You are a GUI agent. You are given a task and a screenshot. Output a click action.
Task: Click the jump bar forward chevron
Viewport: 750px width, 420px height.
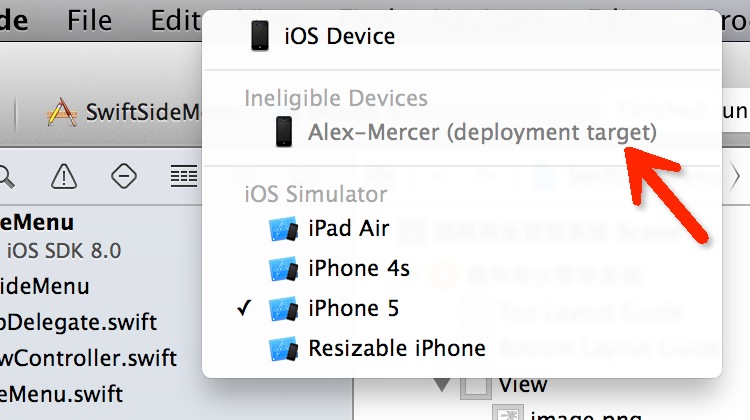(x=737, y=176)
